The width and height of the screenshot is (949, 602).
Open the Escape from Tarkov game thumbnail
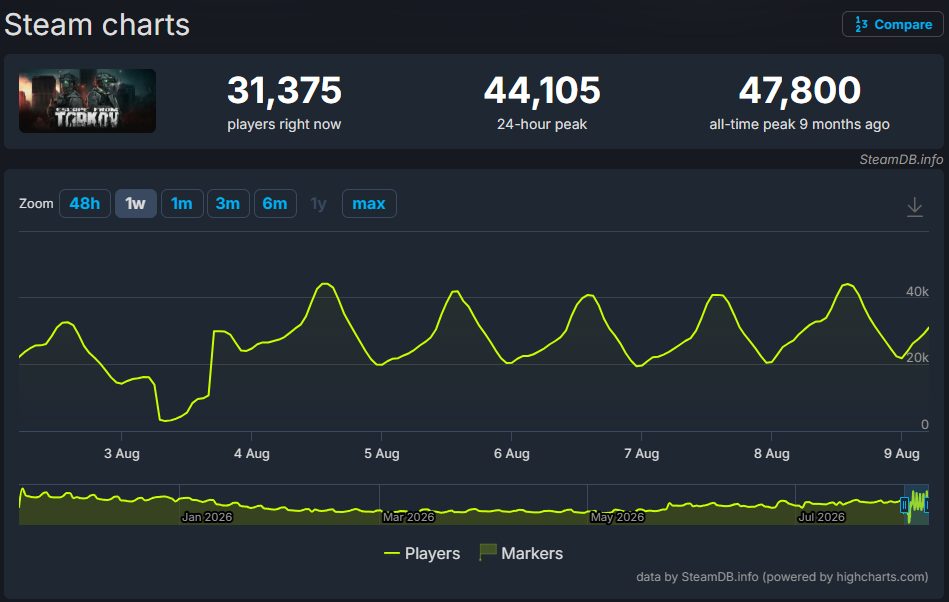click(x=87, y=100)
